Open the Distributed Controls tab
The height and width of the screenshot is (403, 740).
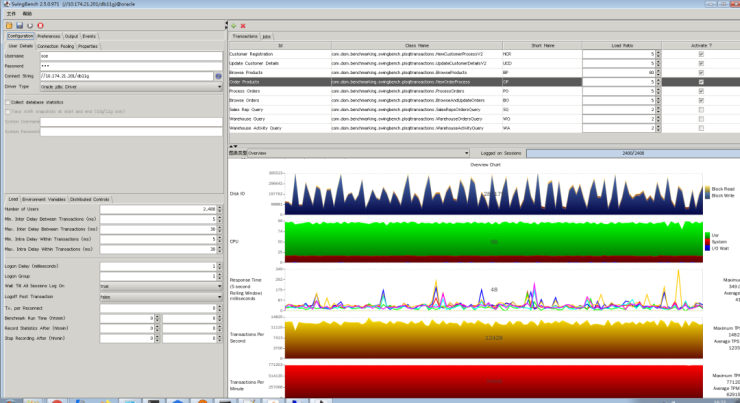(89, 200)
